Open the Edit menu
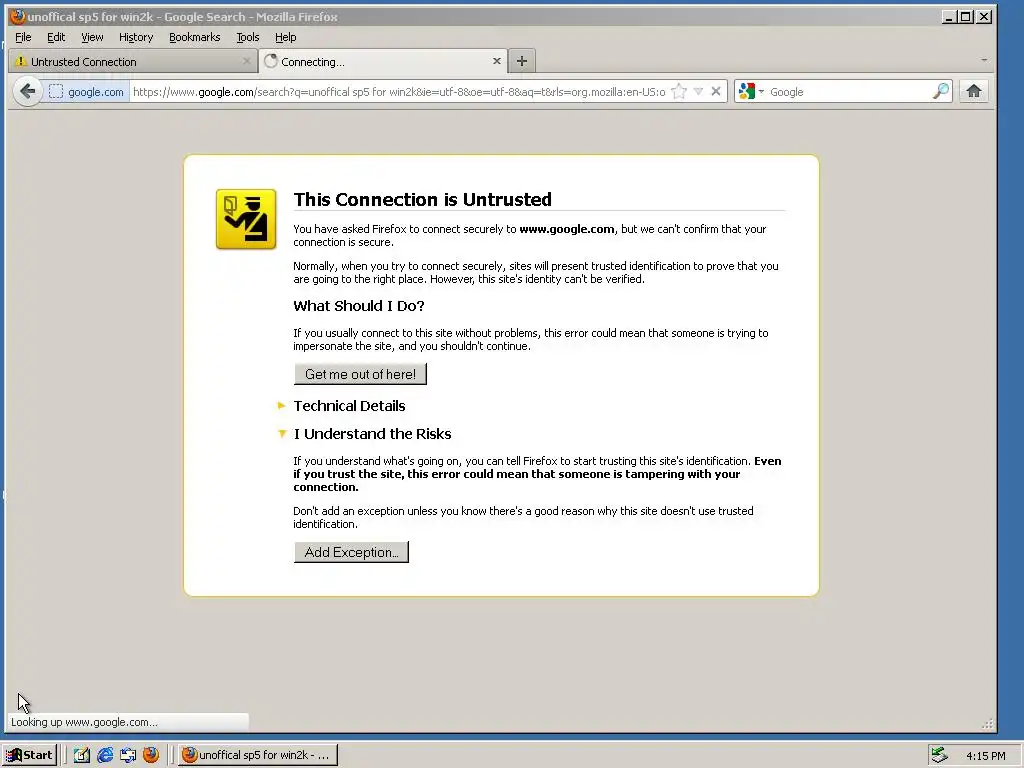This screenshot has width=1024, height=768. point(56,37)
